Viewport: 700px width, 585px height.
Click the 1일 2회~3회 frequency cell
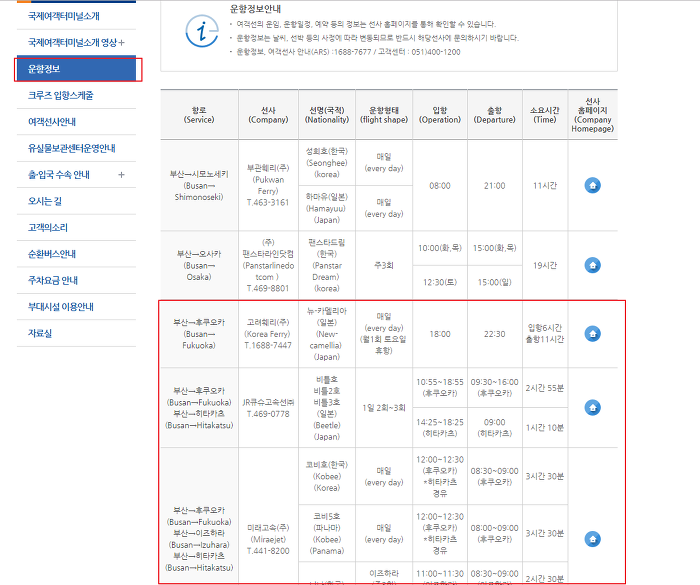tap(384, 408)
